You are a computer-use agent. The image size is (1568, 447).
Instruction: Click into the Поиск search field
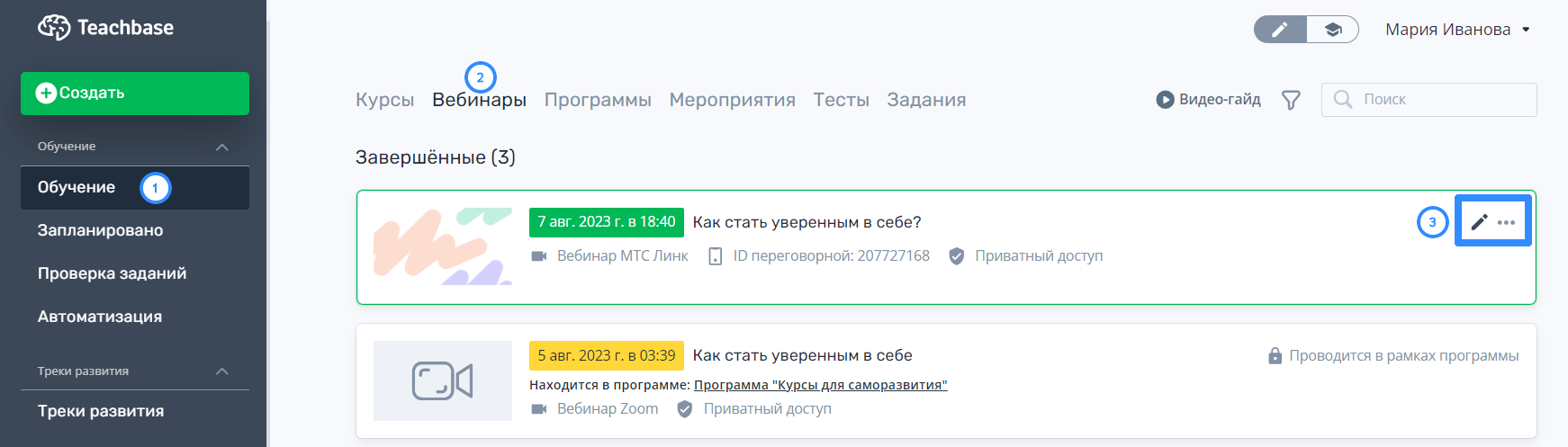1429,100
